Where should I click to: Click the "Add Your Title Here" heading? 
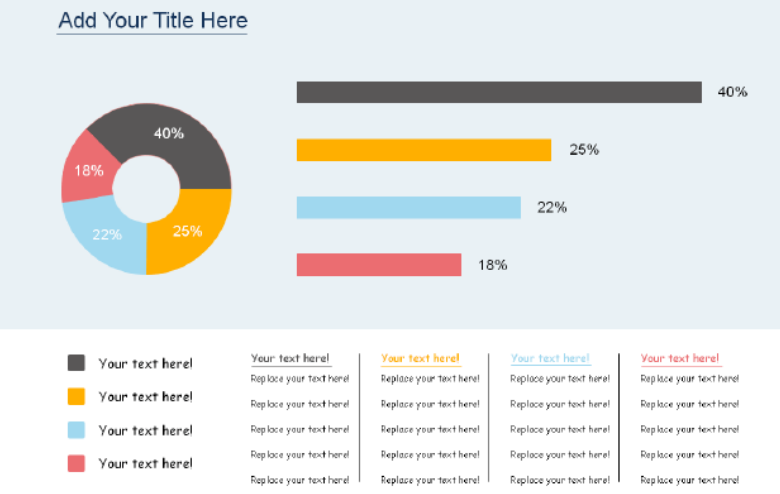152,21
